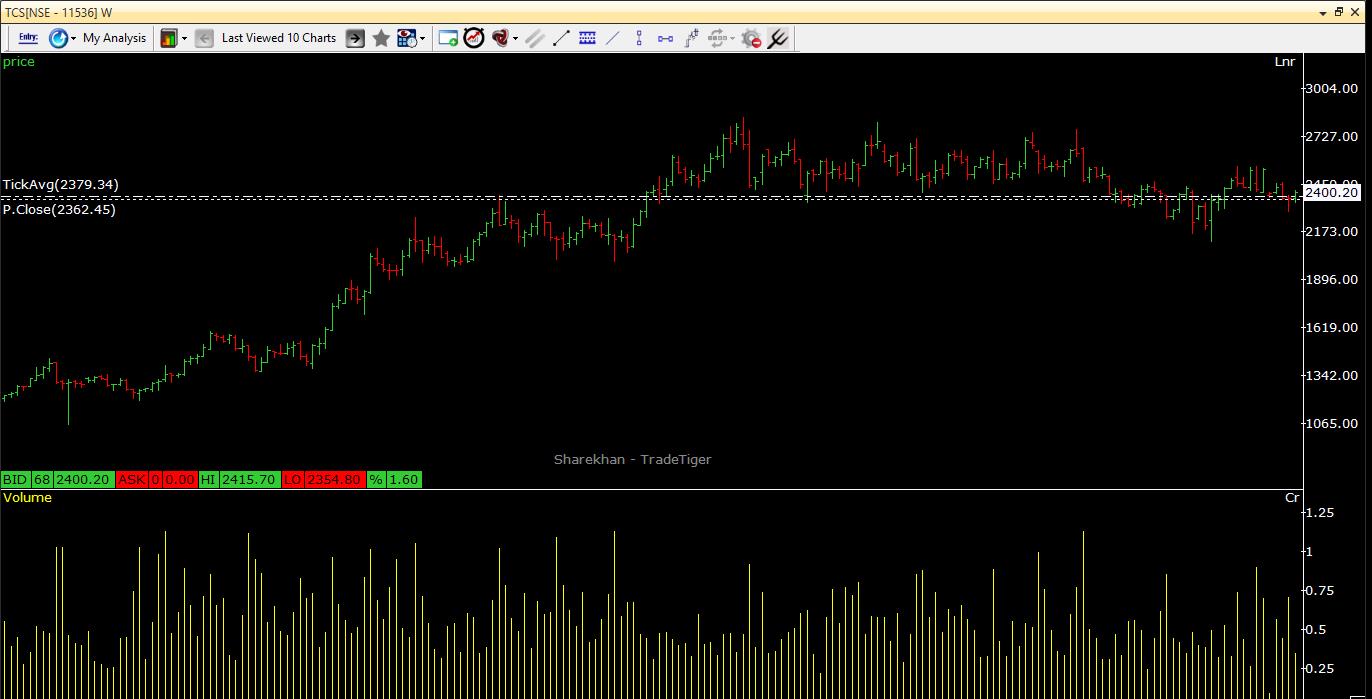Go back with the left arrow button

pyautogui.click(x=204, y=38)
